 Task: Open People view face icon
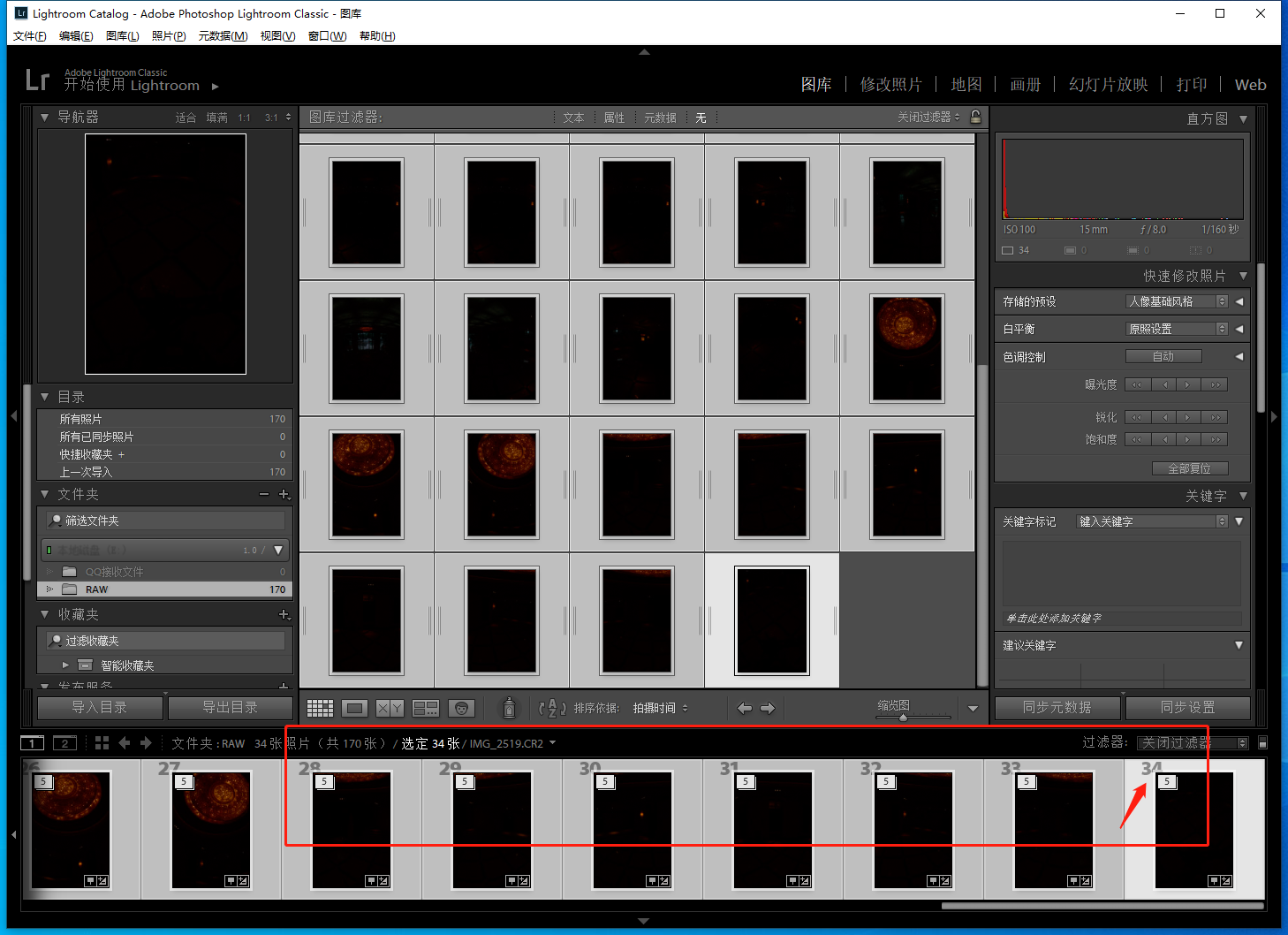point(461,708)
